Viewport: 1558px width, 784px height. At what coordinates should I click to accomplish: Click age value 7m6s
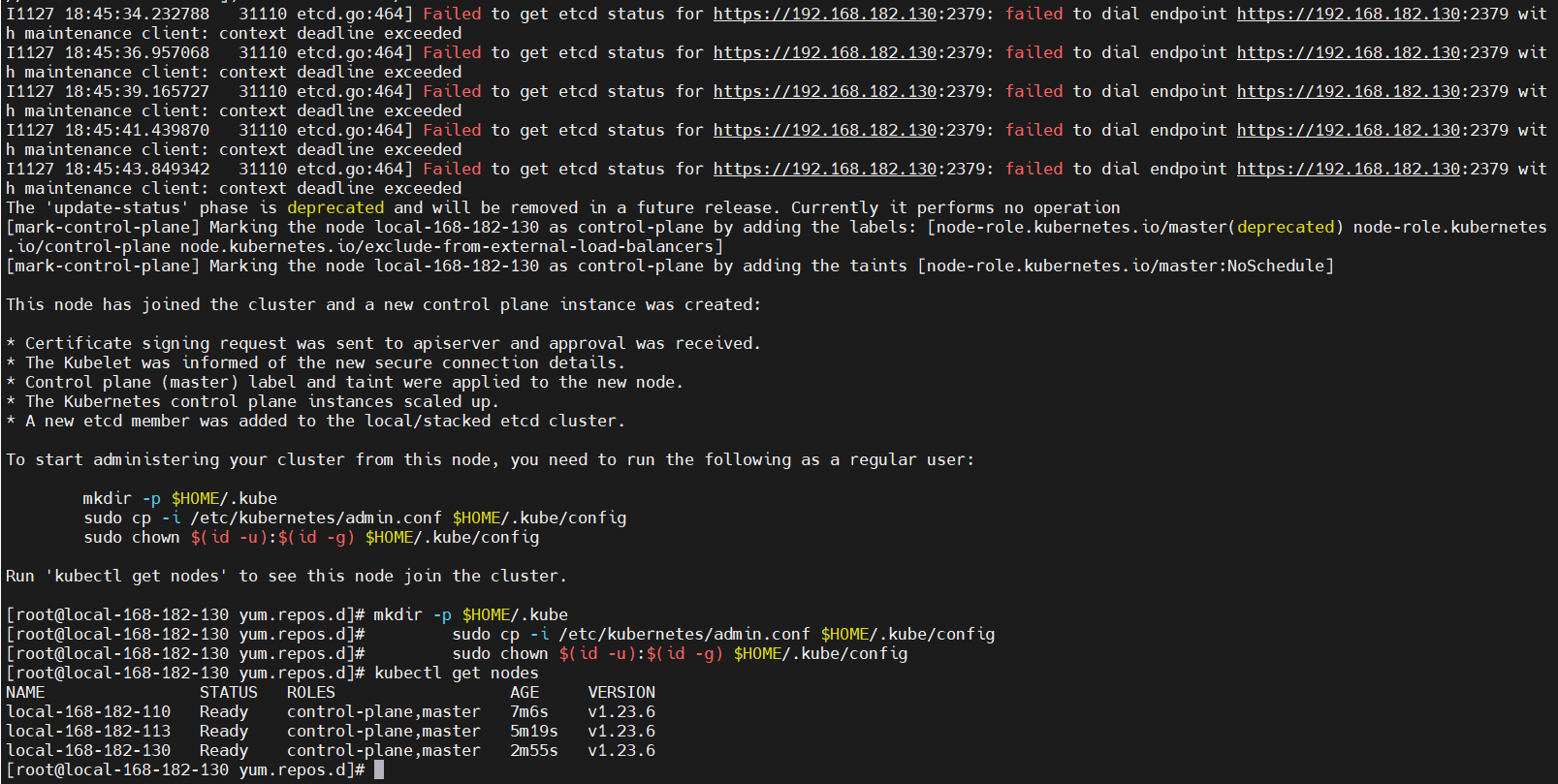point(529,711)
